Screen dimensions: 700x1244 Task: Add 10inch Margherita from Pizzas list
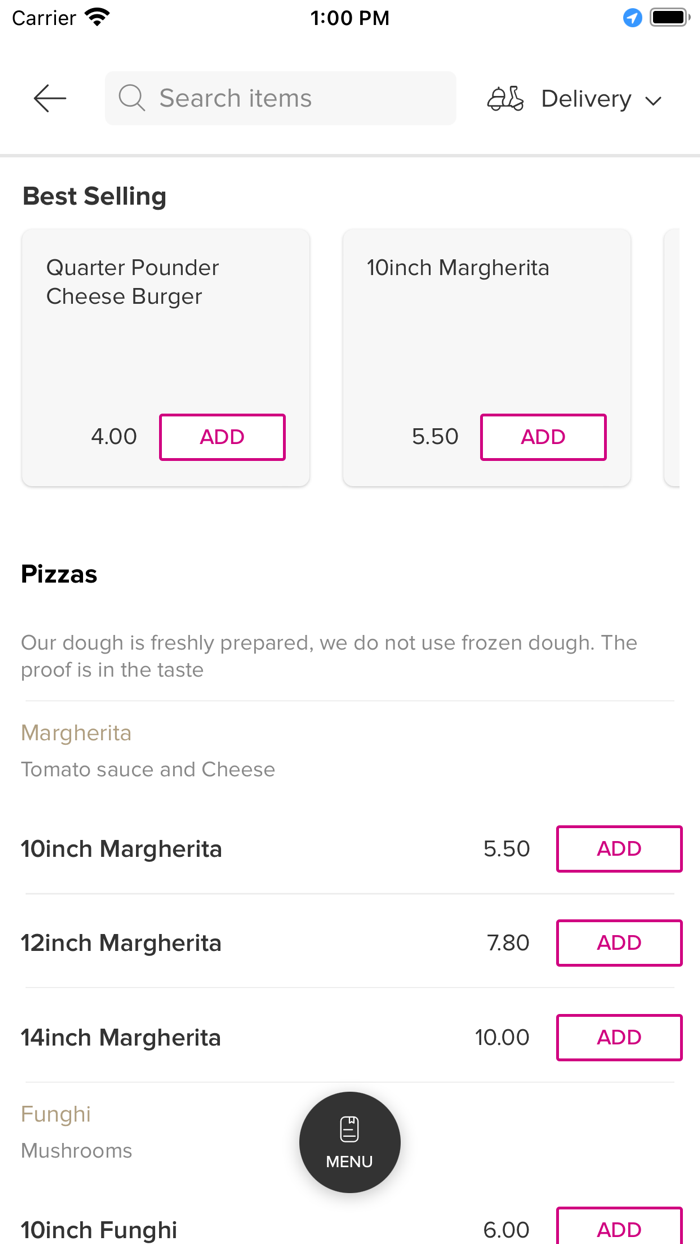pyautogui.click(x=619, y=849)
